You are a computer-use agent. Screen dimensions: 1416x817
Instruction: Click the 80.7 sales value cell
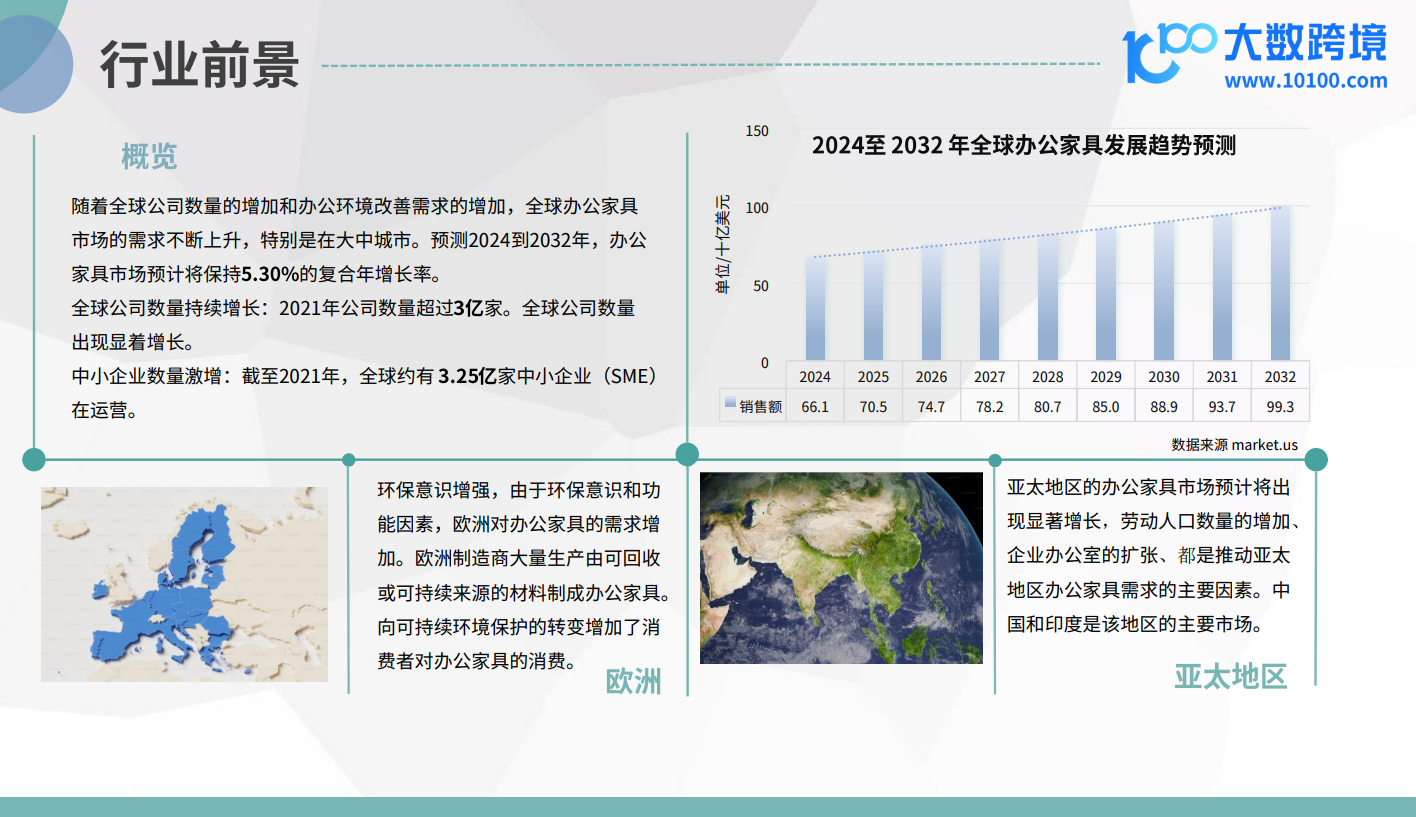pos(1047,406)
